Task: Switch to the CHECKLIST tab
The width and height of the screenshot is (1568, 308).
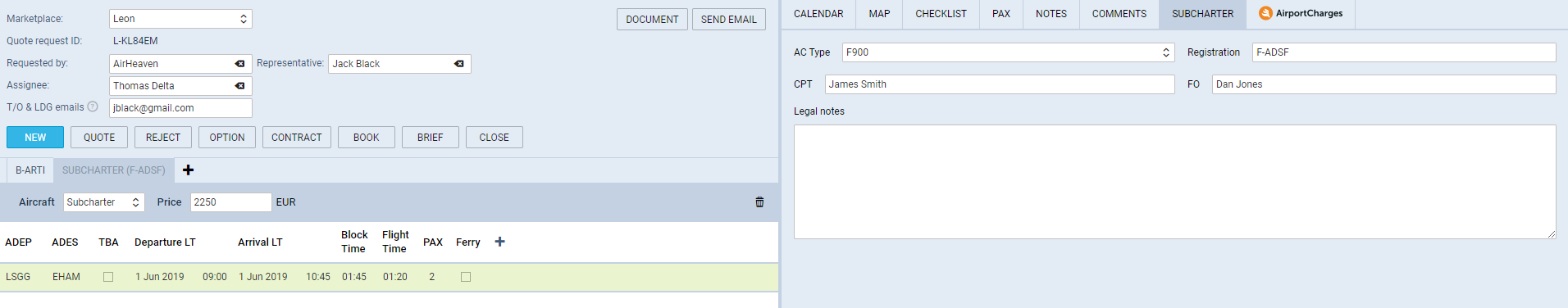Action: click(941, 14)
